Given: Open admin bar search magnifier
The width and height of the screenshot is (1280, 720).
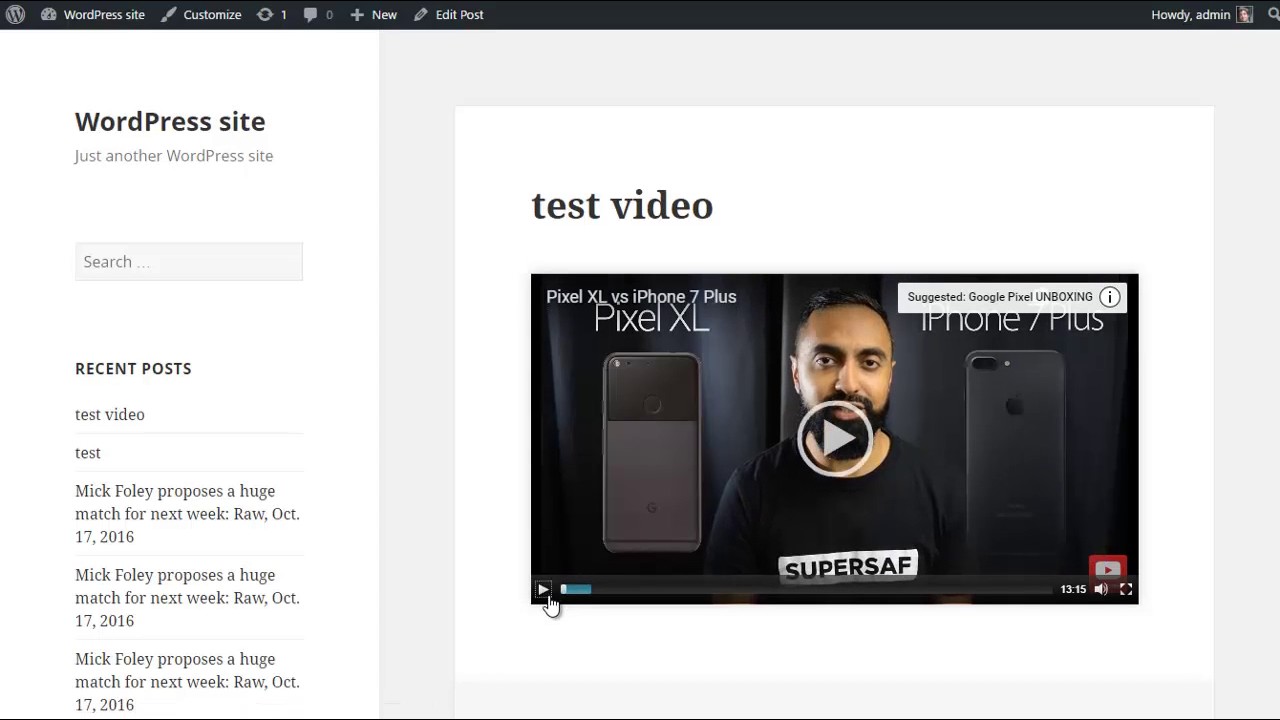Looking at the screenshot, I should pyautogui.click(x=1273, y=14).
